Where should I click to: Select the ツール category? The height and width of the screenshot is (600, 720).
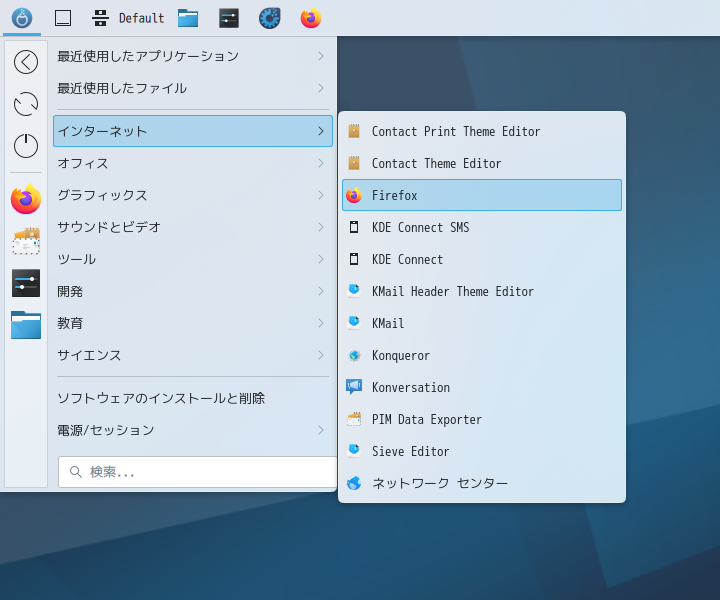192,259
